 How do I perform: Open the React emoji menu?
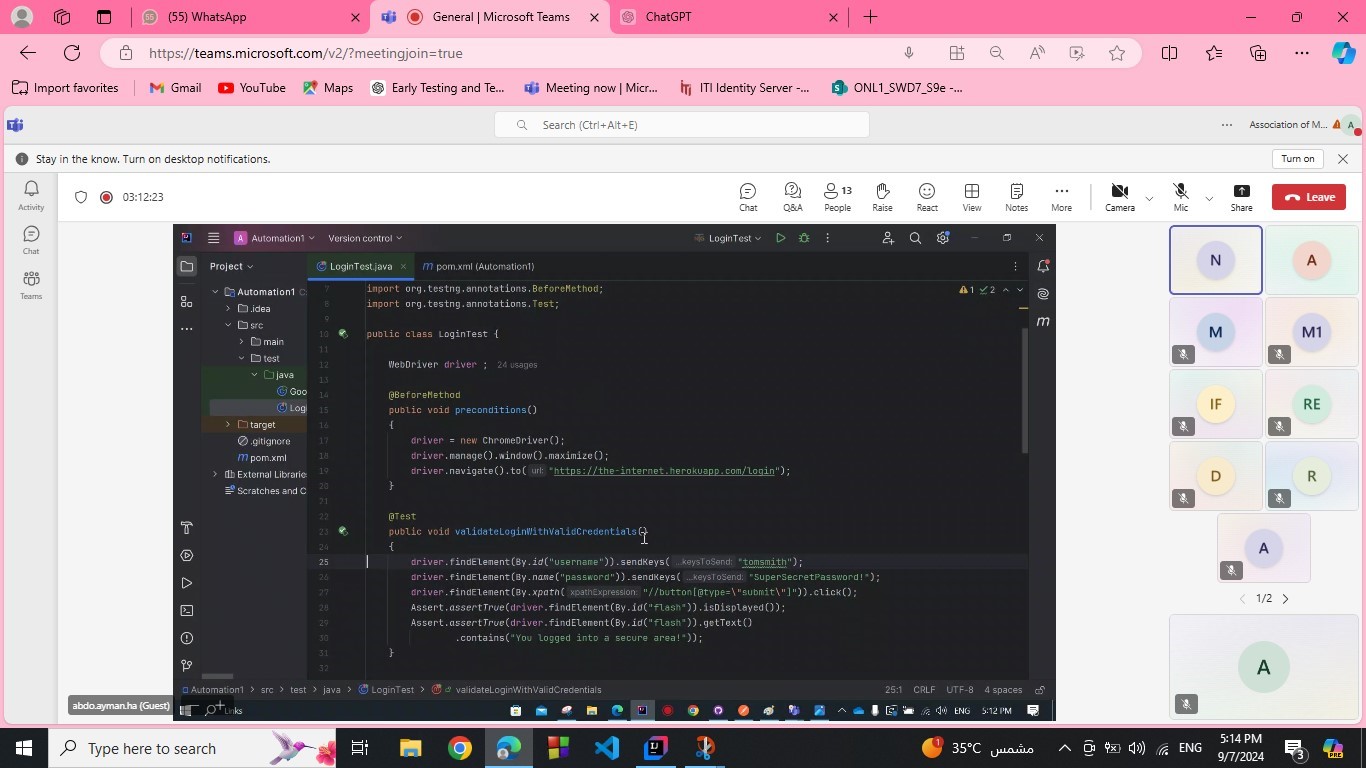(927, 196)
